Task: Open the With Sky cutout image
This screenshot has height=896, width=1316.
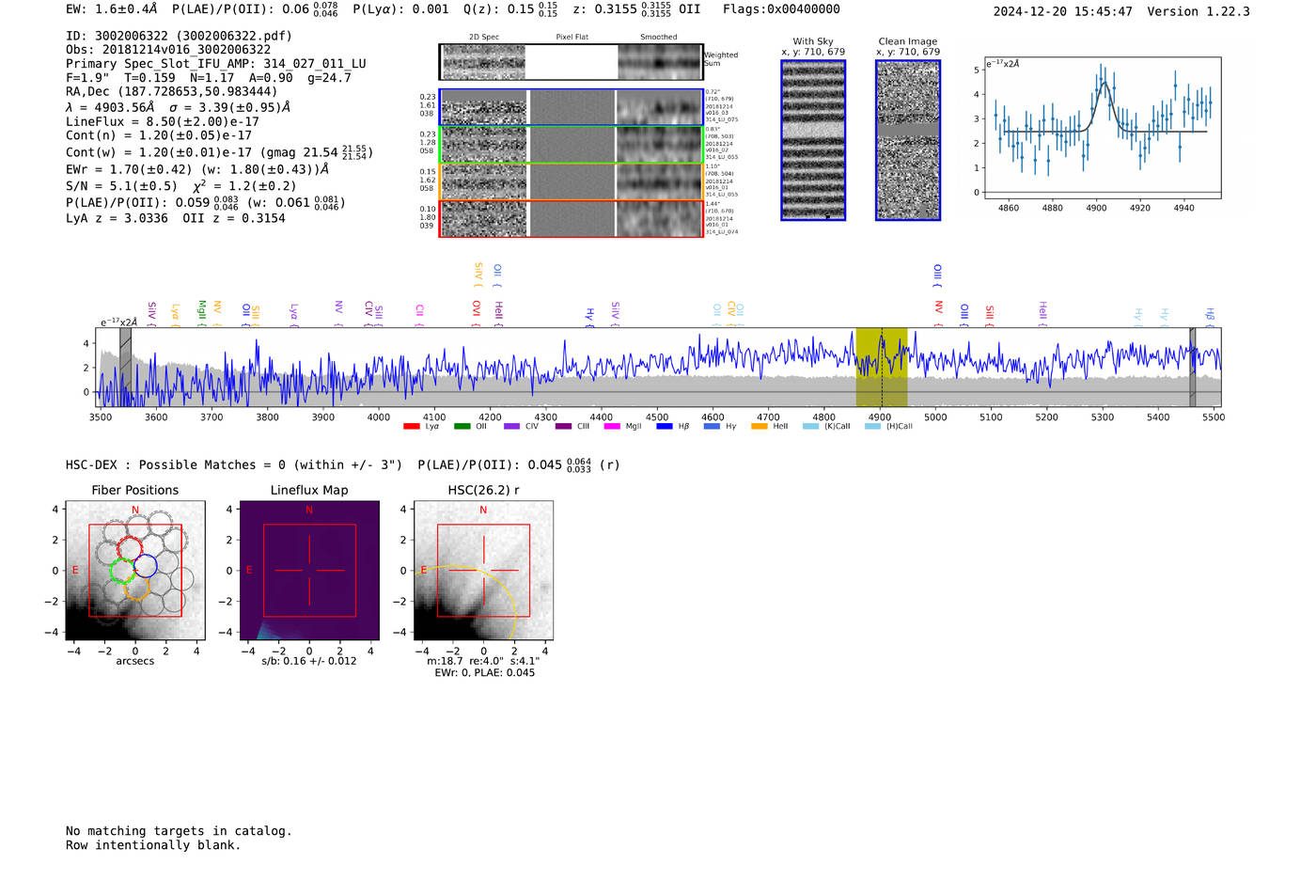Action: point(813,140)
